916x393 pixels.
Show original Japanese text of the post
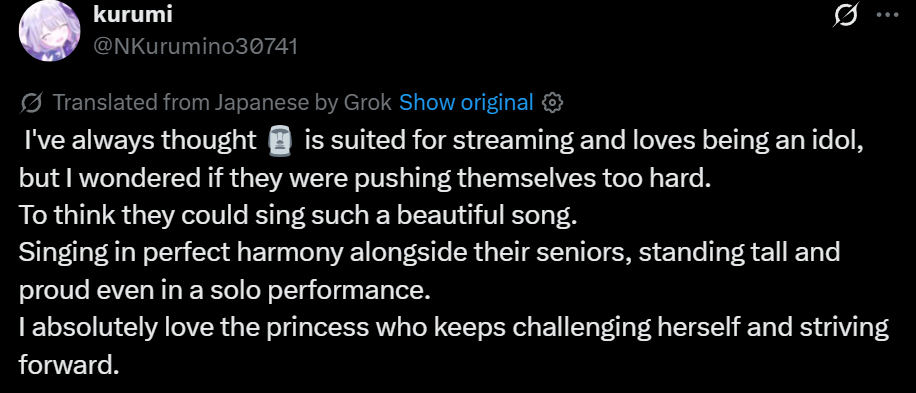pos(466,103)
